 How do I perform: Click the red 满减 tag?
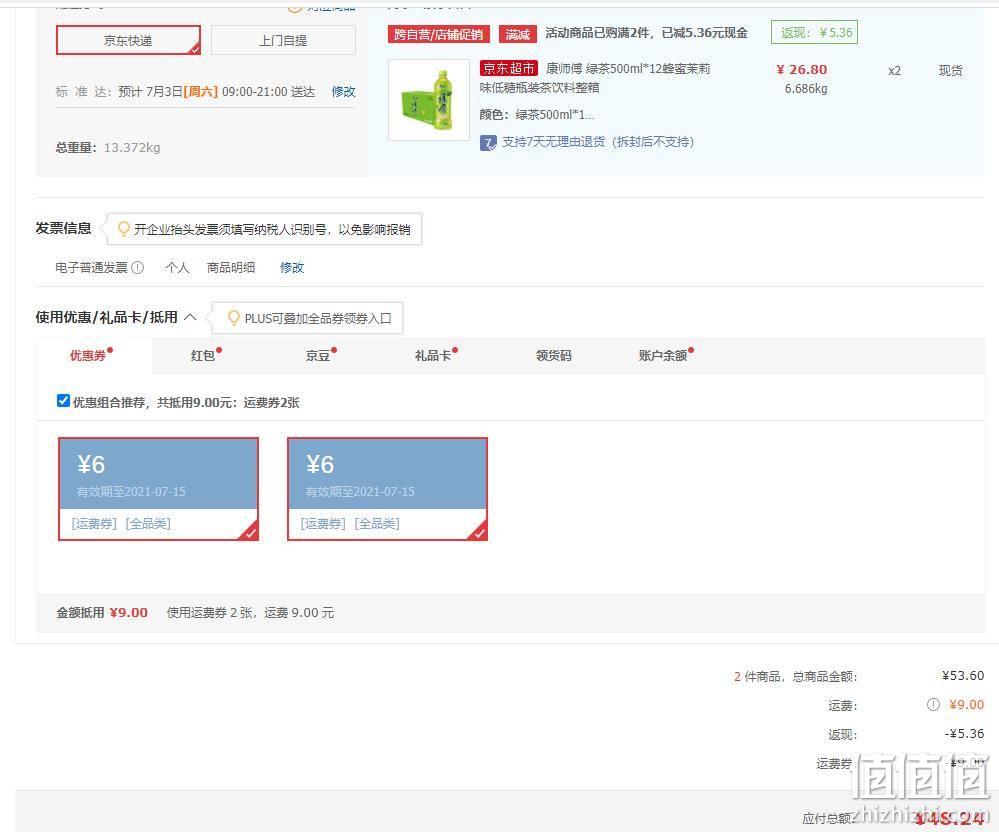point(517,34)
